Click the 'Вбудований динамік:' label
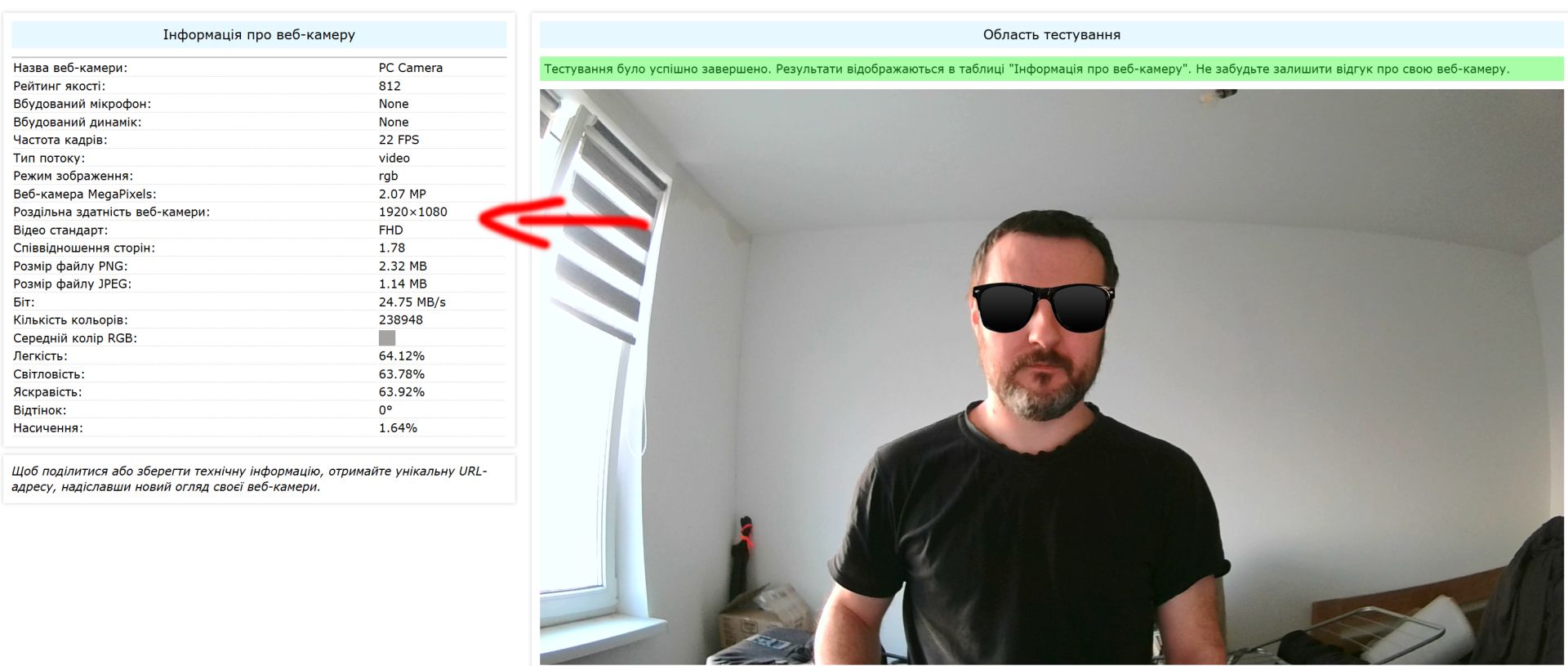Viewport: 1568px width, 666px height. coord(78,122)
